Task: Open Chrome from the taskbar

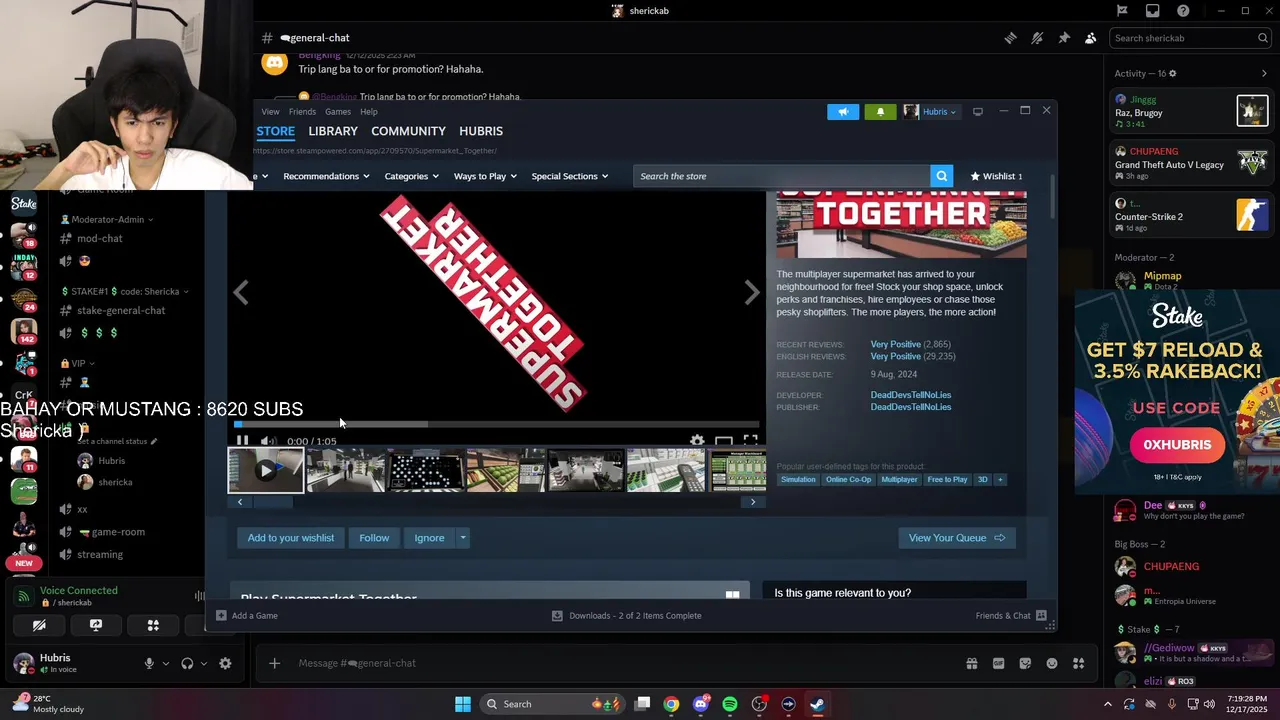Action: click(671, 704)
